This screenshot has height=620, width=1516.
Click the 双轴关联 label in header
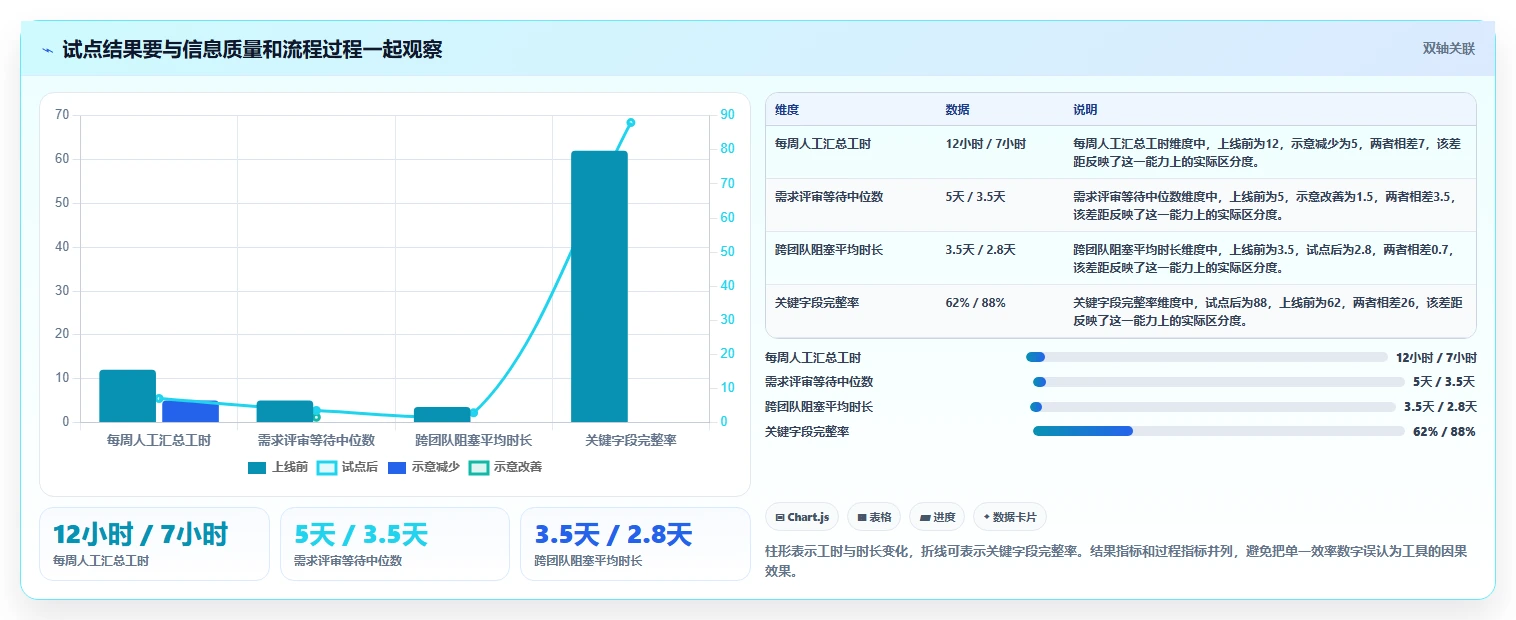1448,49
